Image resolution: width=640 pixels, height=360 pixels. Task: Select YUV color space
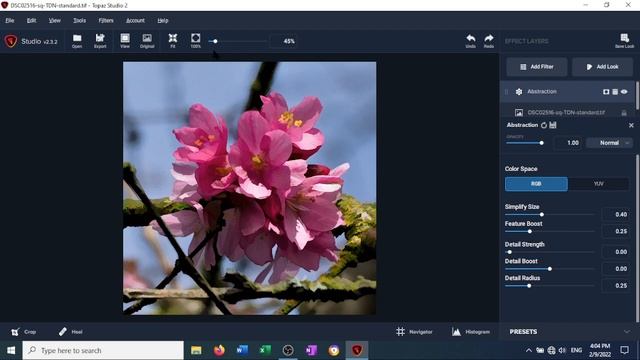click(x=598, y=184)
